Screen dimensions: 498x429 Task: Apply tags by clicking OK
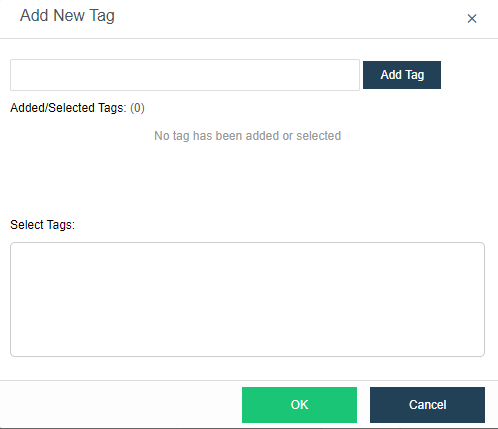tap(299, 405)
